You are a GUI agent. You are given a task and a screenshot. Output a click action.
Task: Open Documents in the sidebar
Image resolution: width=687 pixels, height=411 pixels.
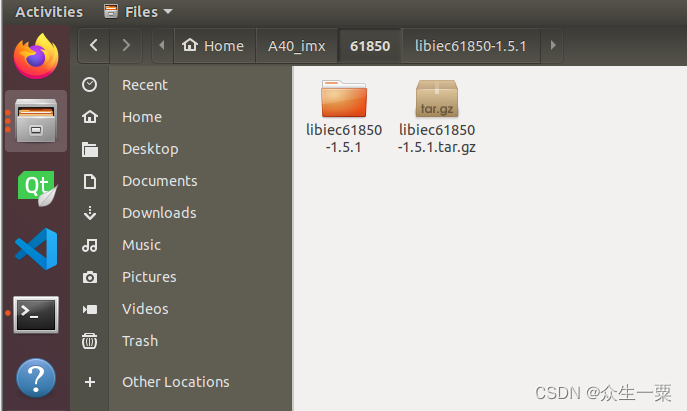tap(160, 181)
